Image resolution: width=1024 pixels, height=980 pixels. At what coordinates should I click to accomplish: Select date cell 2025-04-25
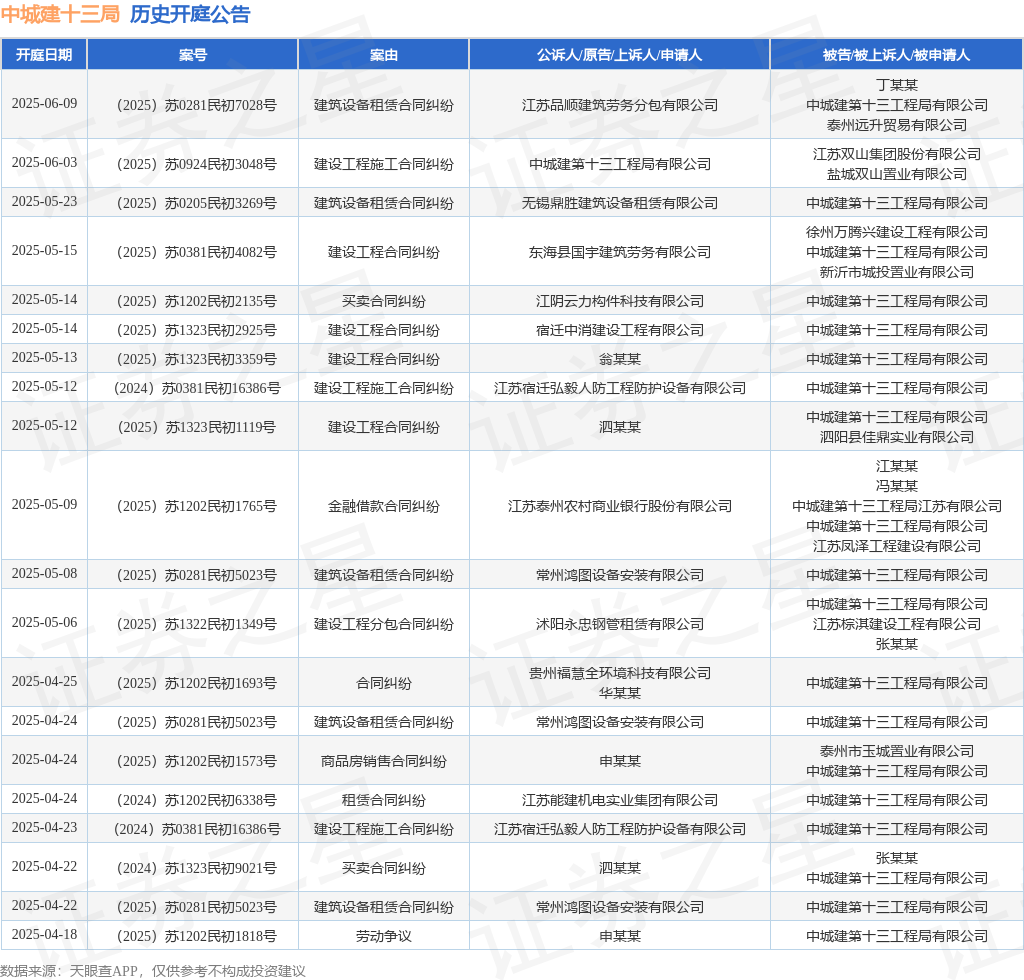(x=44, y=682)
